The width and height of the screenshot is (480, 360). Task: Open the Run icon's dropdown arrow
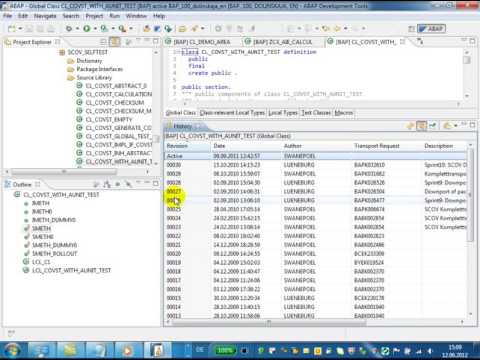95,29
